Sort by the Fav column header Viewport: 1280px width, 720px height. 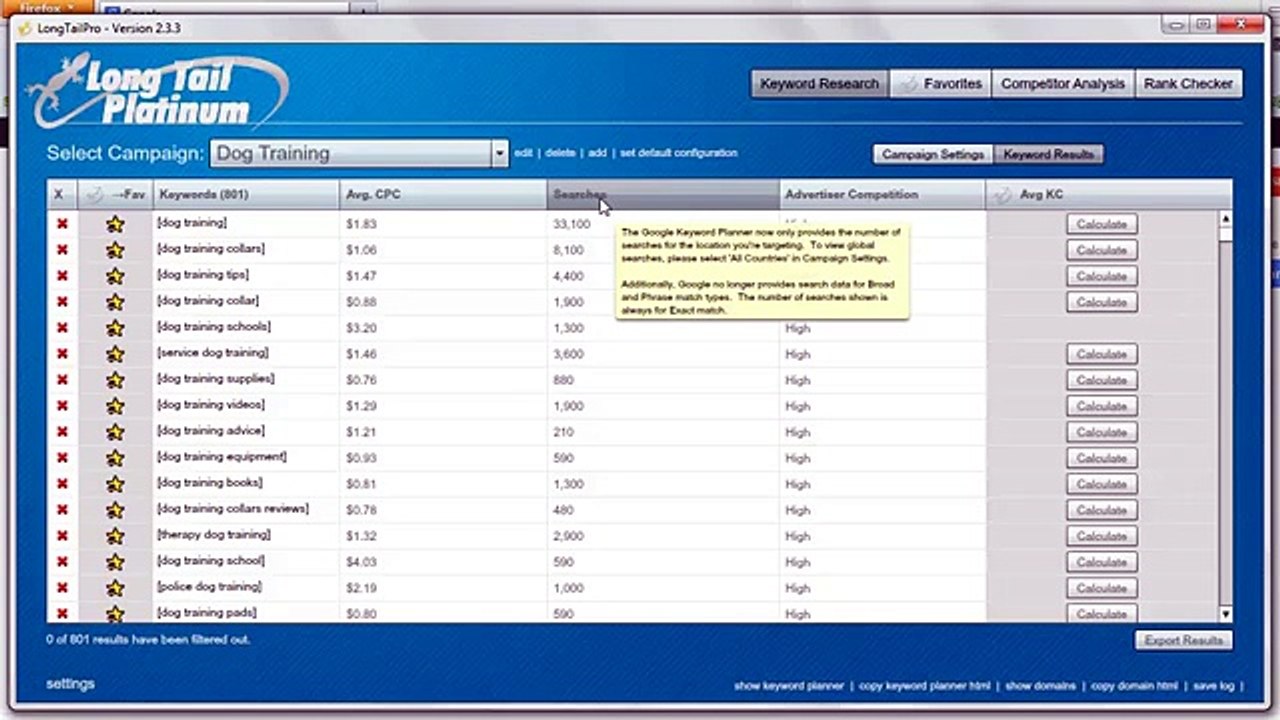[x=115, y=195]
